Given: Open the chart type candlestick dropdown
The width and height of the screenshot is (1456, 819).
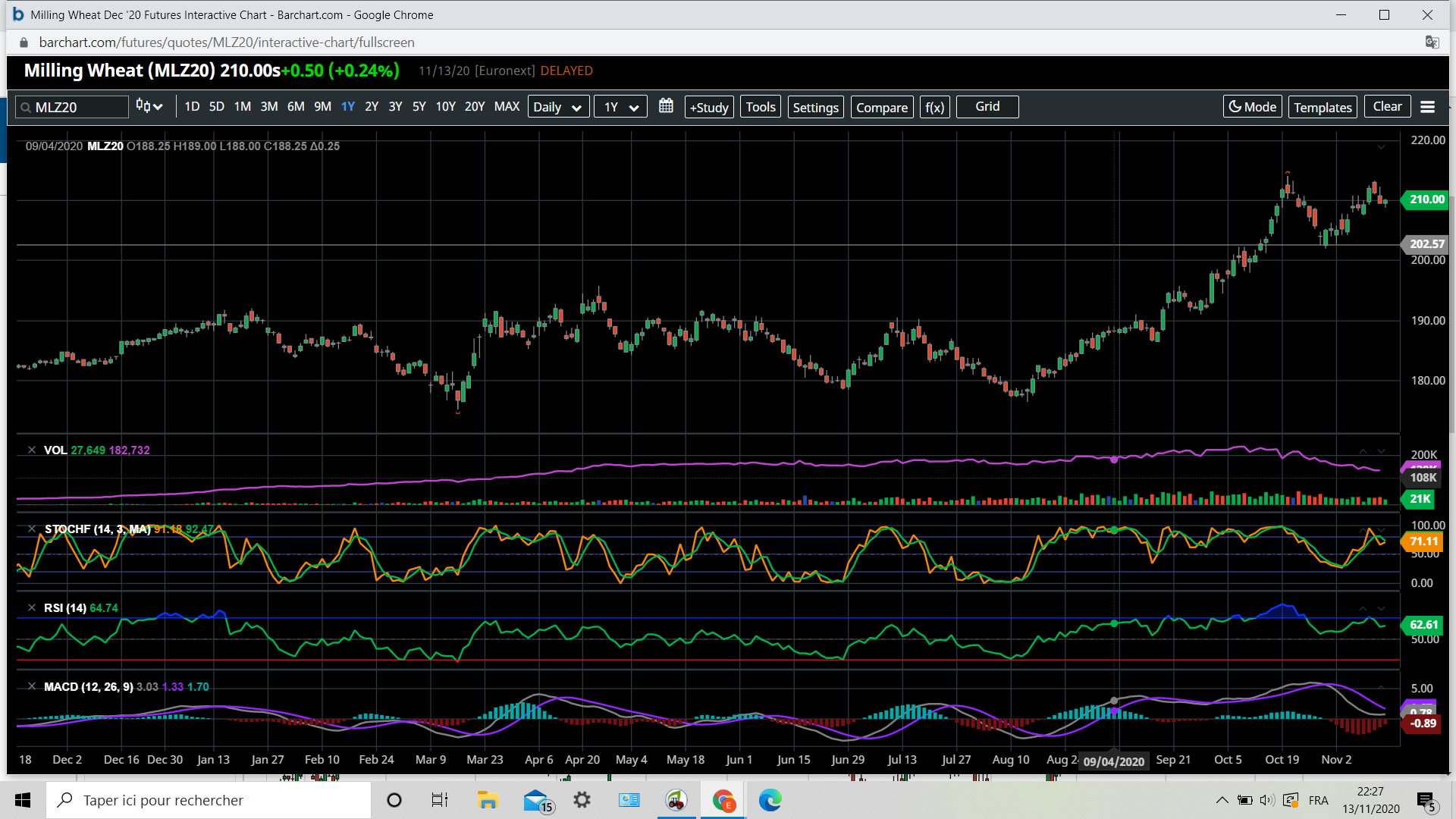Looking at the screenshot, I should [x=149, y=107].
